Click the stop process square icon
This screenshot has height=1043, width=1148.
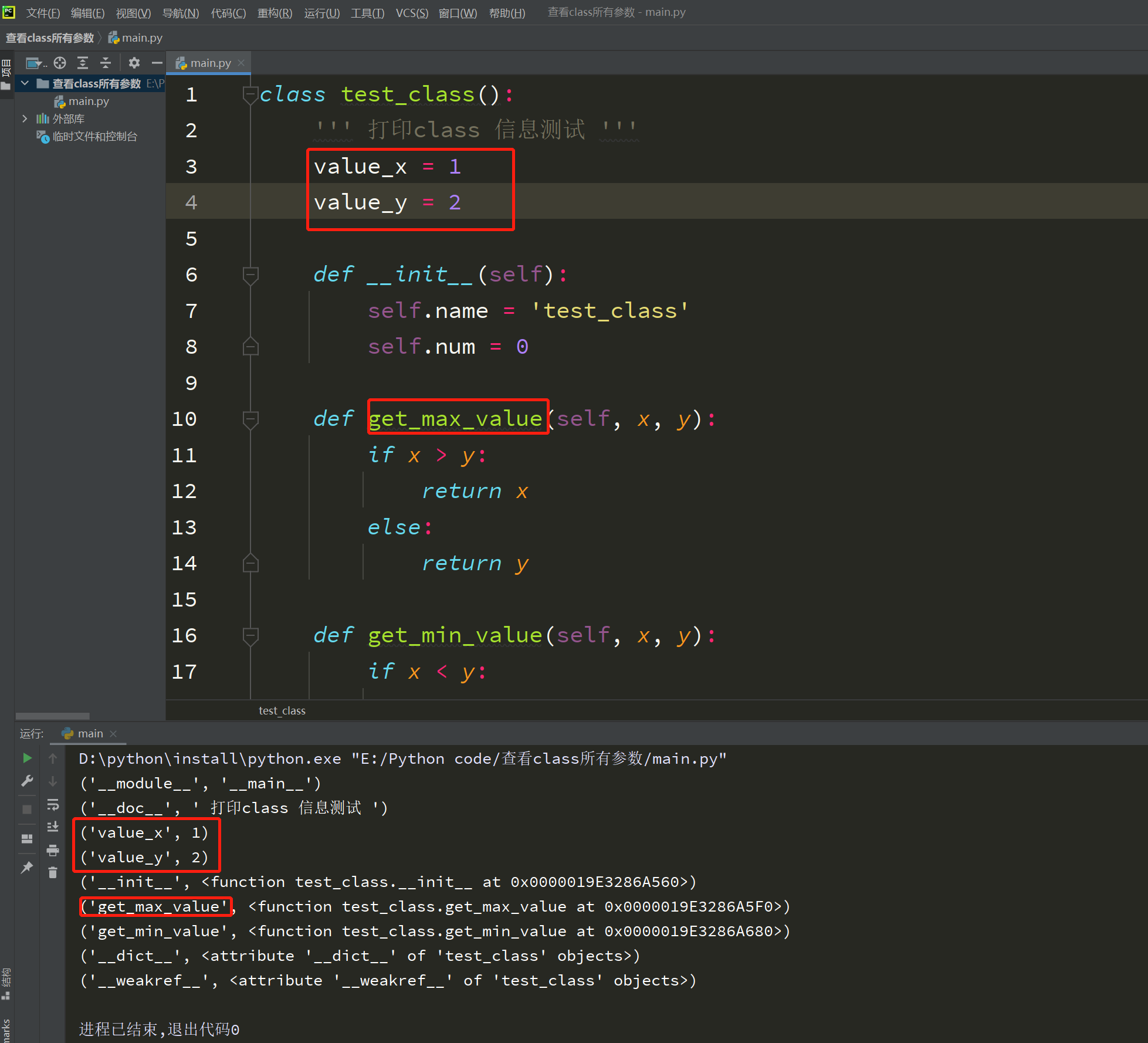point(27,810)
